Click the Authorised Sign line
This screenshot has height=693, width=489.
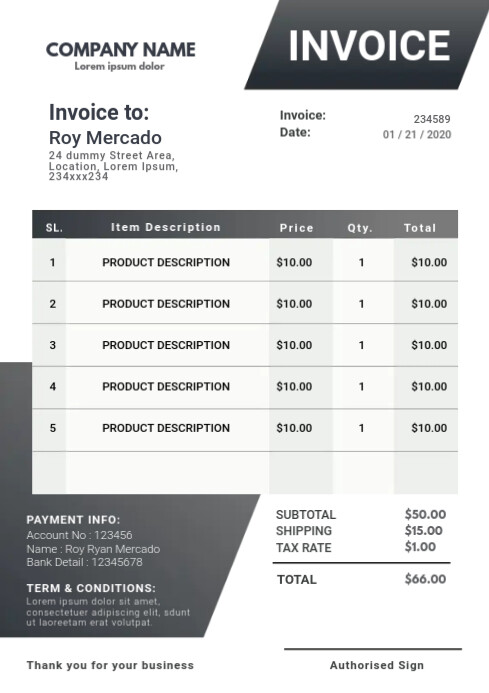click(377, 665)
